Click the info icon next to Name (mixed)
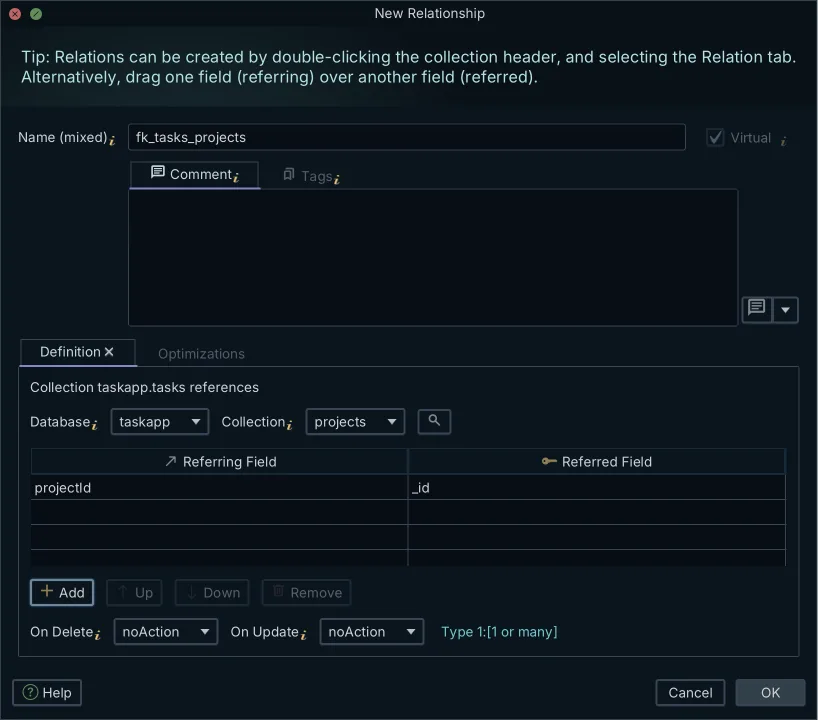 pos(112,140)
